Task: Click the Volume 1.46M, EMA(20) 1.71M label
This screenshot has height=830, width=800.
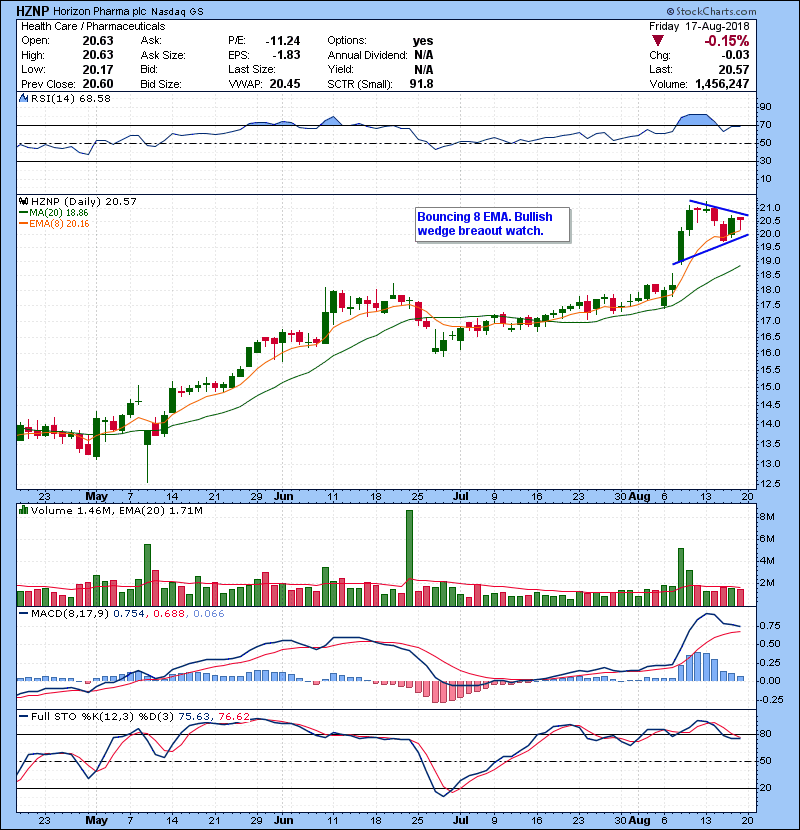Action: point(116,511)
